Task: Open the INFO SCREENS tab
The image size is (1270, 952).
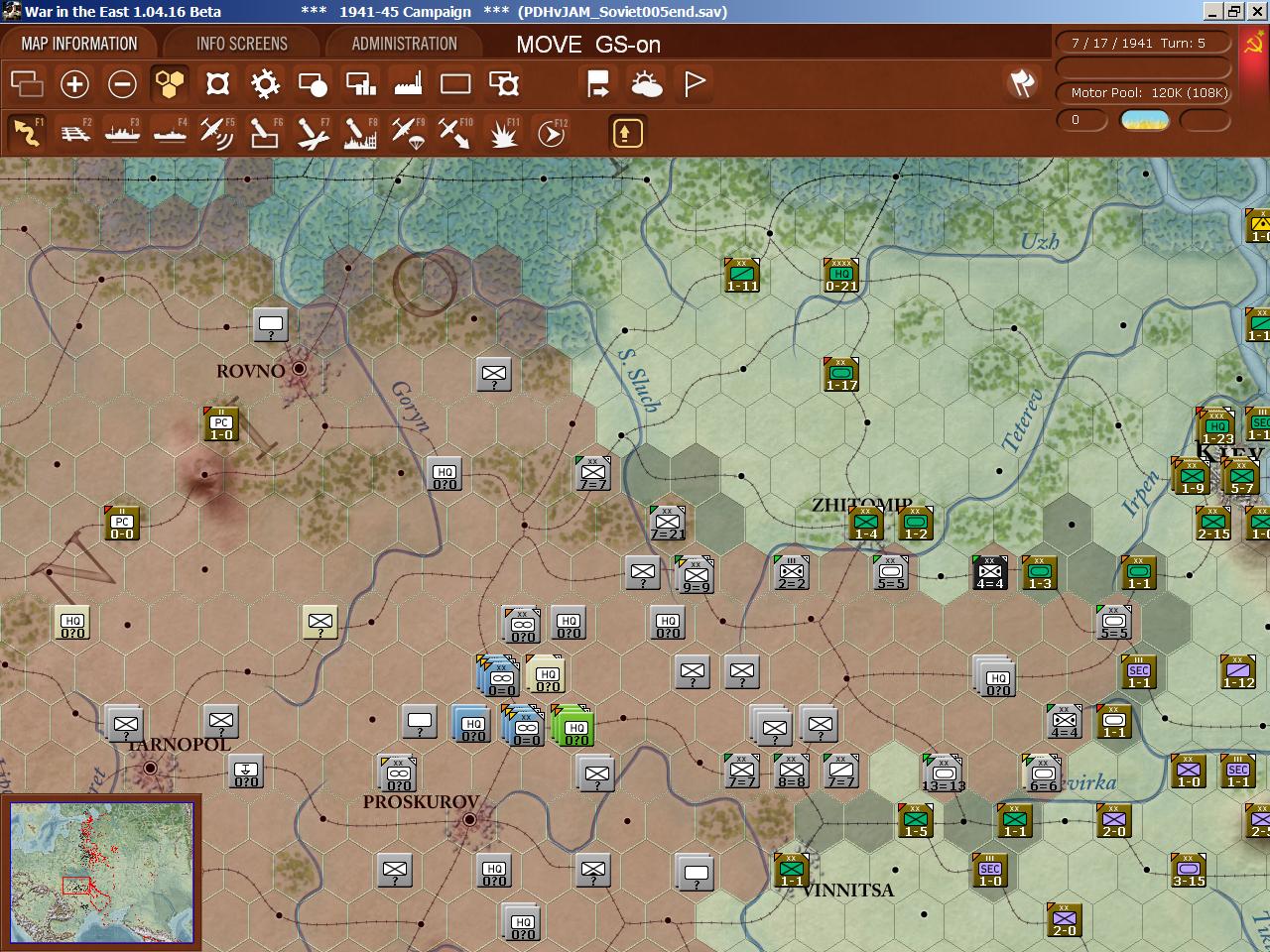Action: [242, 44]
